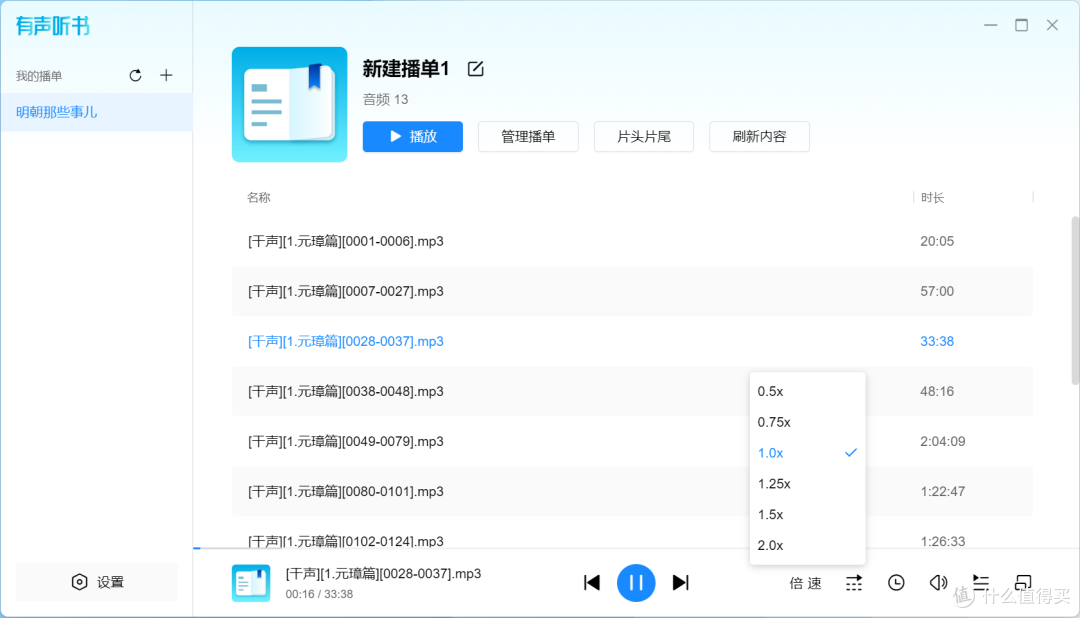Open 管理播单 playlist management
1080x618 pixels.
coord(528,136)
